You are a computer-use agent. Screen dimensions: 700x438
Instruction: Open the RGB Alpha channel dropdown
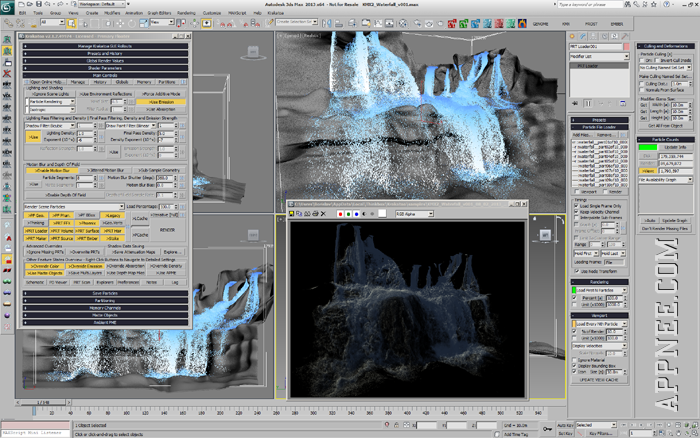(414, 214)
